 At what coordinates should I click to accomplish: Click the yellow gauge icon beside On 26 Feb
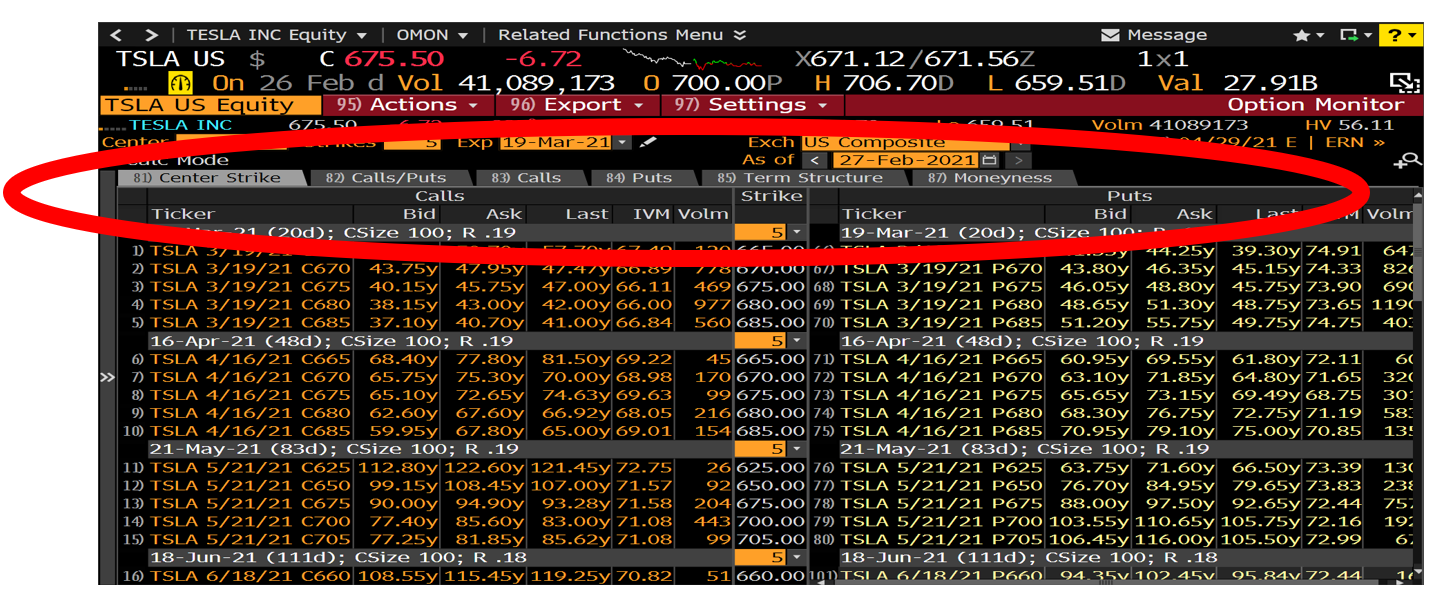click(x=181, y=83)
